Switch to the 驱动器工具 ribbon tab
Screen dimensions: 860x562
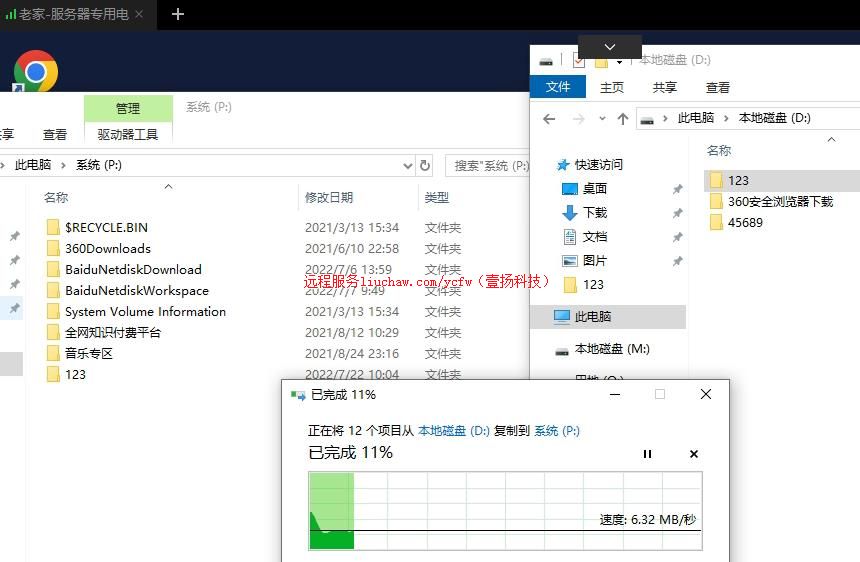click(127, 134)
